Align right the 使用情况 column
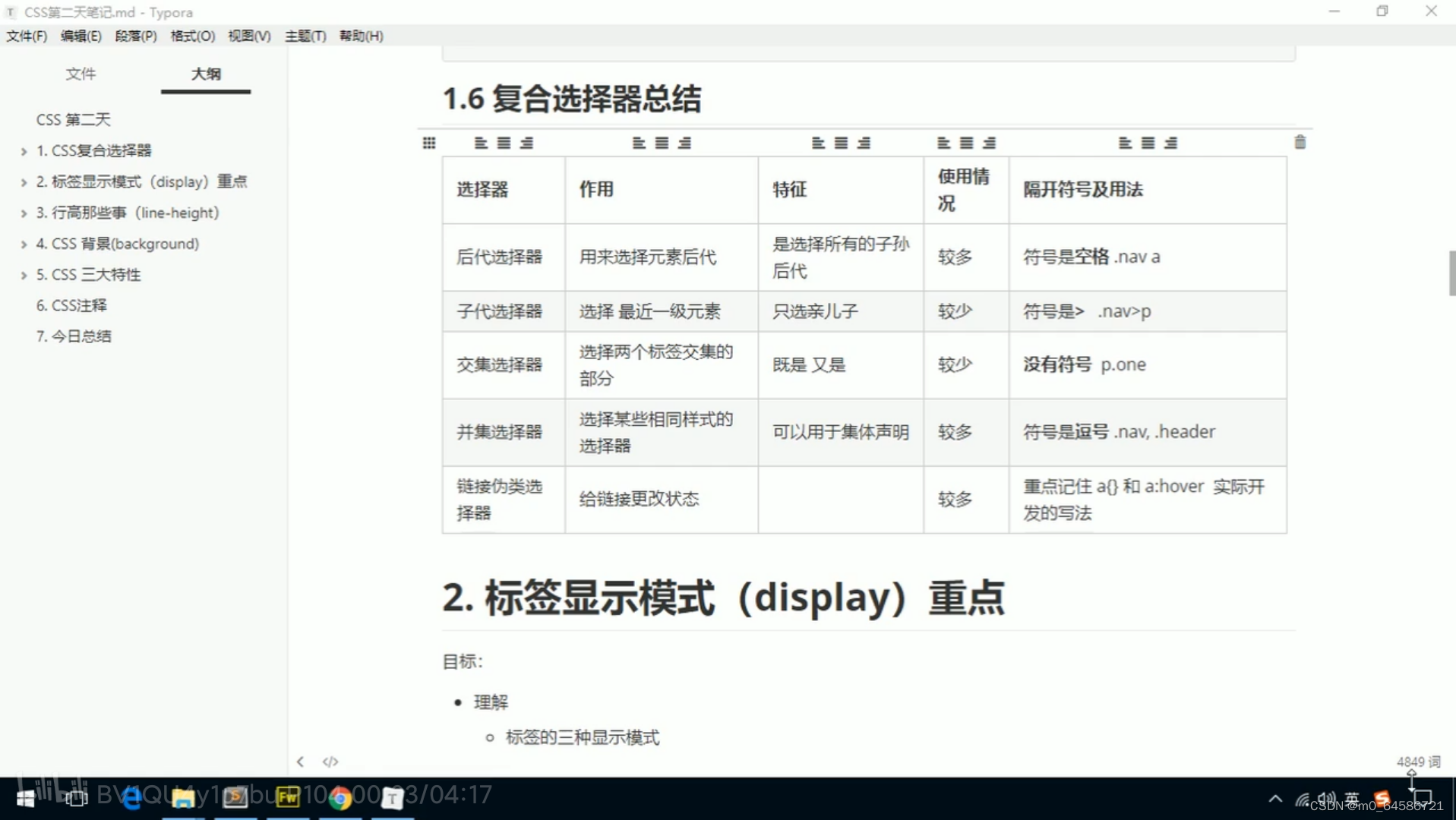This screenshot has width=1456, height=820. point(989,143)
